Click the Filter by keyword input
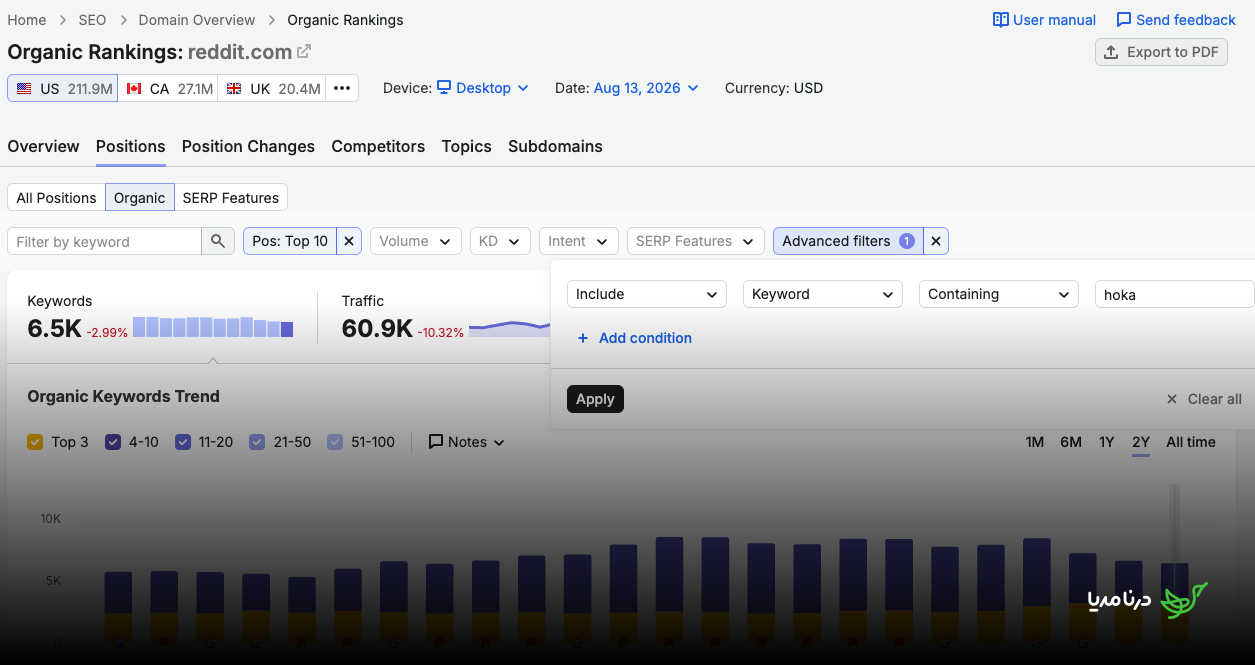Screen dimensions: 1255x665 coord(105,241)
